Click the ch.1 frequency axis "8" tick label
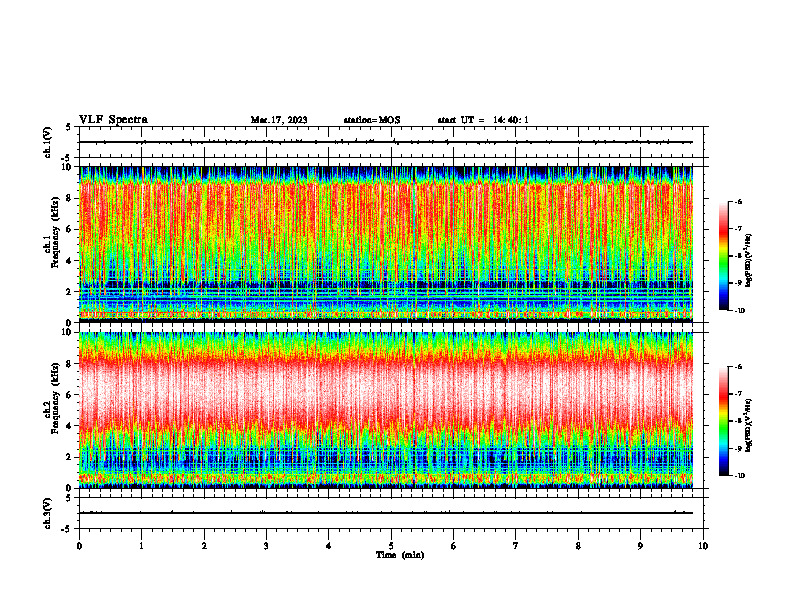Viewport: 792px width, 612px height. [x=69, y=198]
